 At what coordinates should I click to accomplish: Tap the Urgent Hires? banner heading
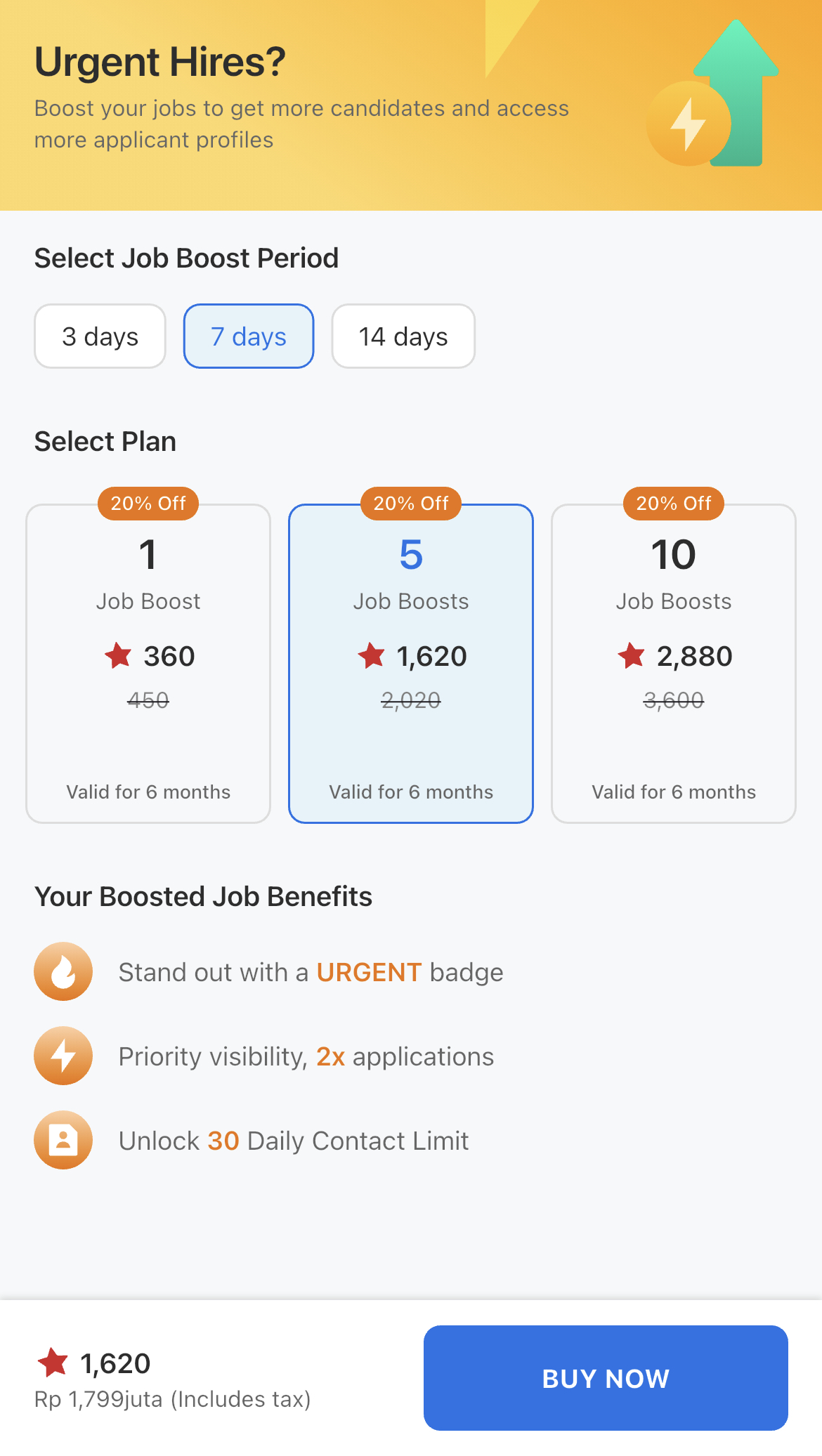[160, 63]
